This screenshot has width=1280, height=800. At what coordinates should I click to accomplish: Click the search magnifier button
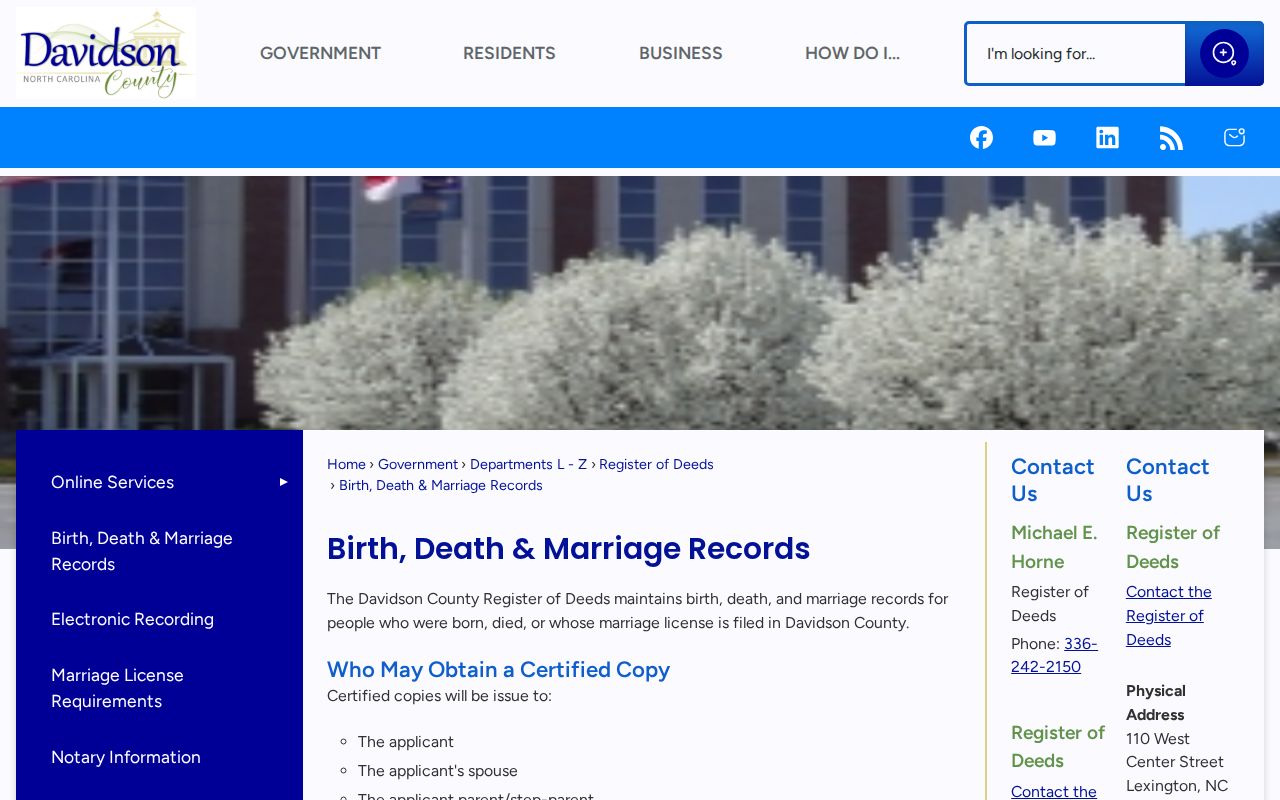(x=1224, y=54)
